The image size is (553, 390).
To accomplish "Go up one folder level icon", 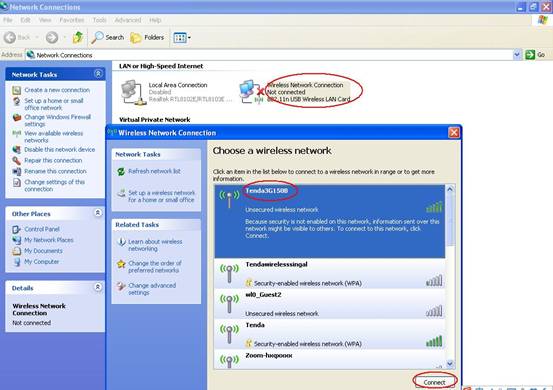I will tap(78, 37).
